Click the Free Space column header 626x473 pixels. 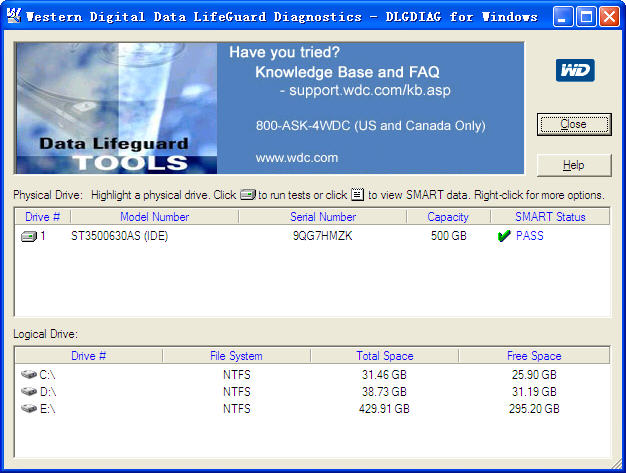tap(533, 356)
